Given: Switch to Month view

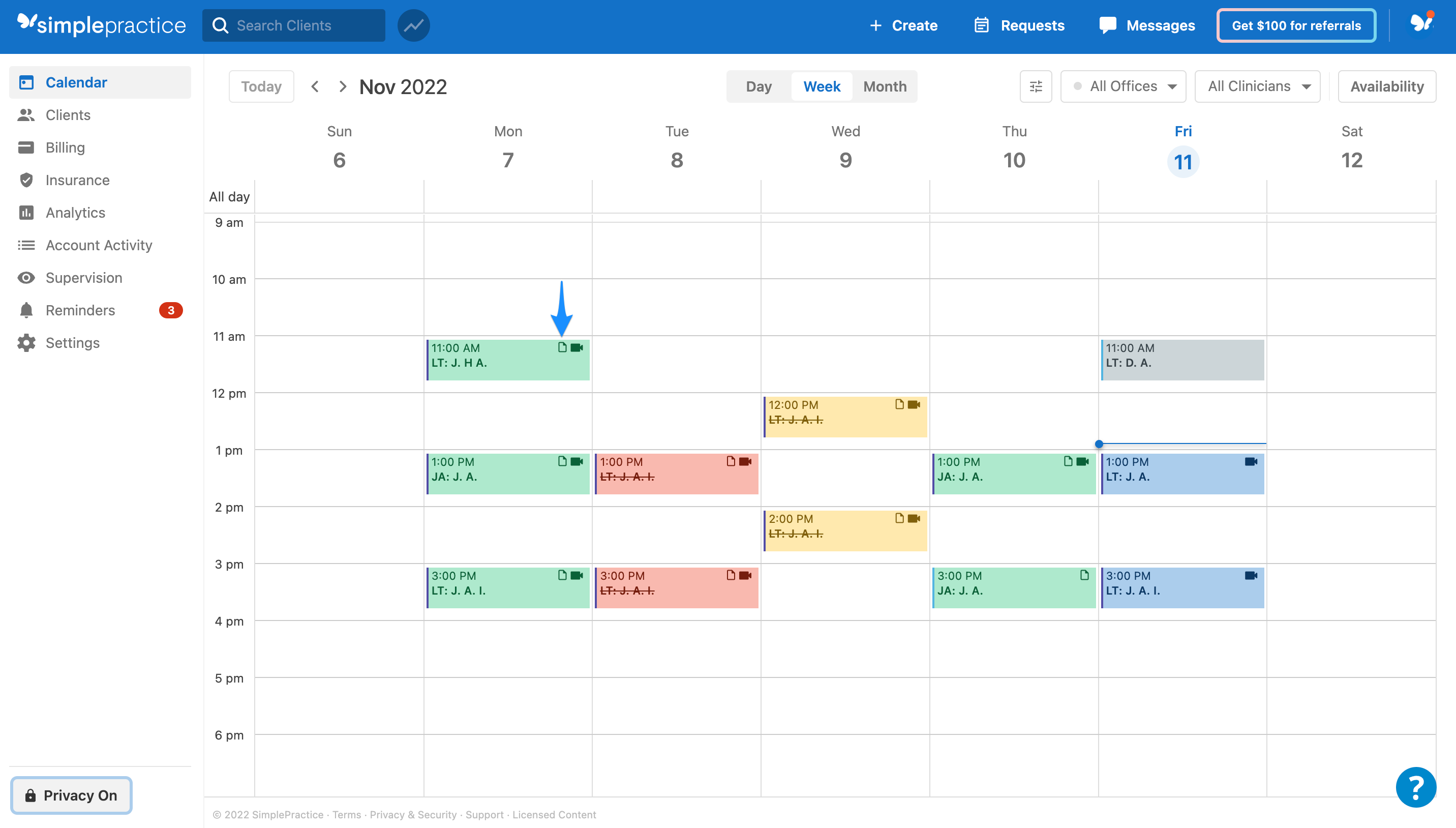Looking at the screenshot, I should pyautogui.click(x=884, y=86).
